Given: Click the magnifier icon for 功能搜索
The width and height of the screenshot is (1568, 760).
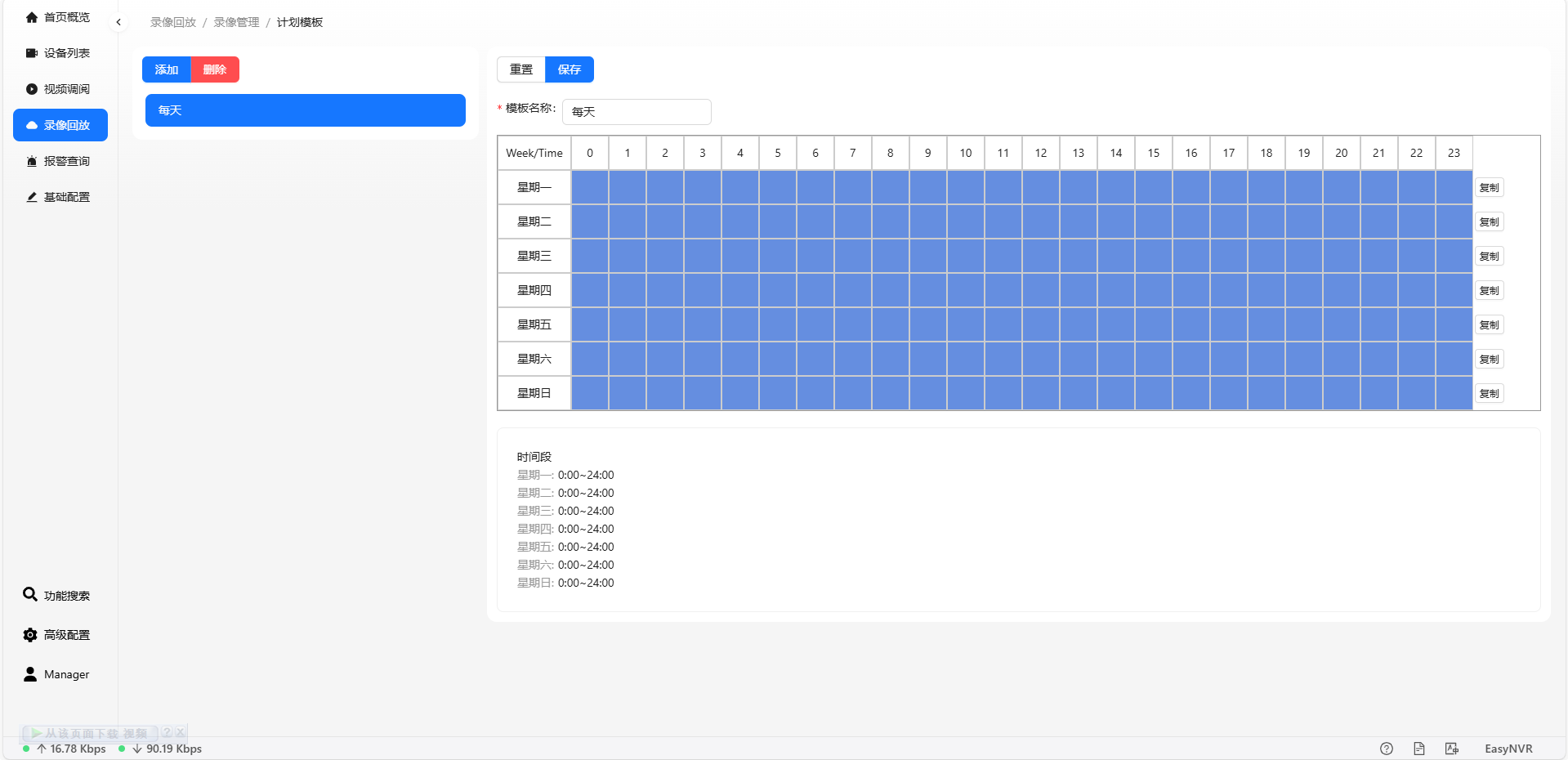Looking at the screenshot, I should click(30, 594).
